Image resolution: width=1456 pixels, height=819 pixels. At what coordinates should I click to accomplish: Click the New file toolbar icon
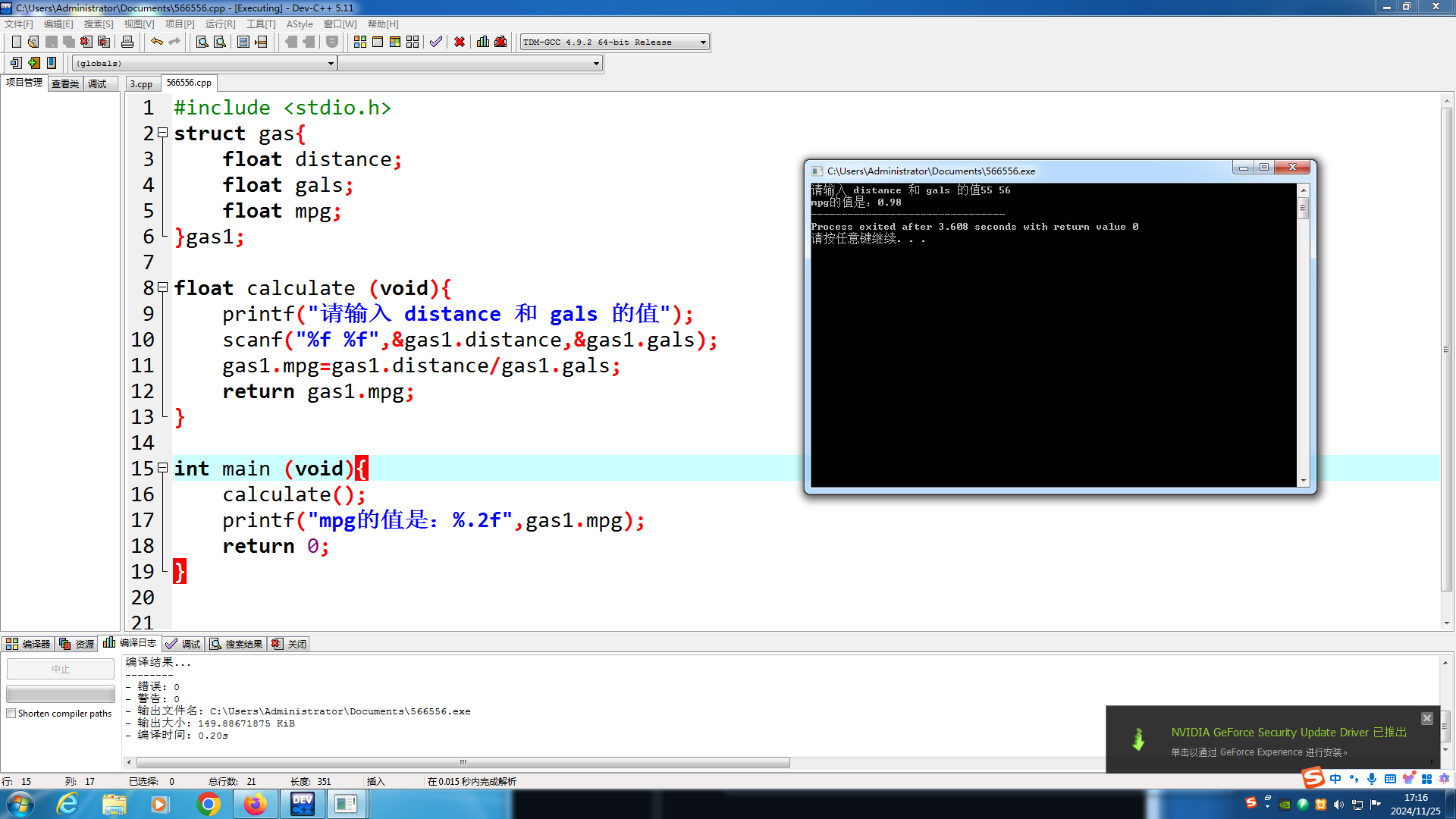[16, 42]
